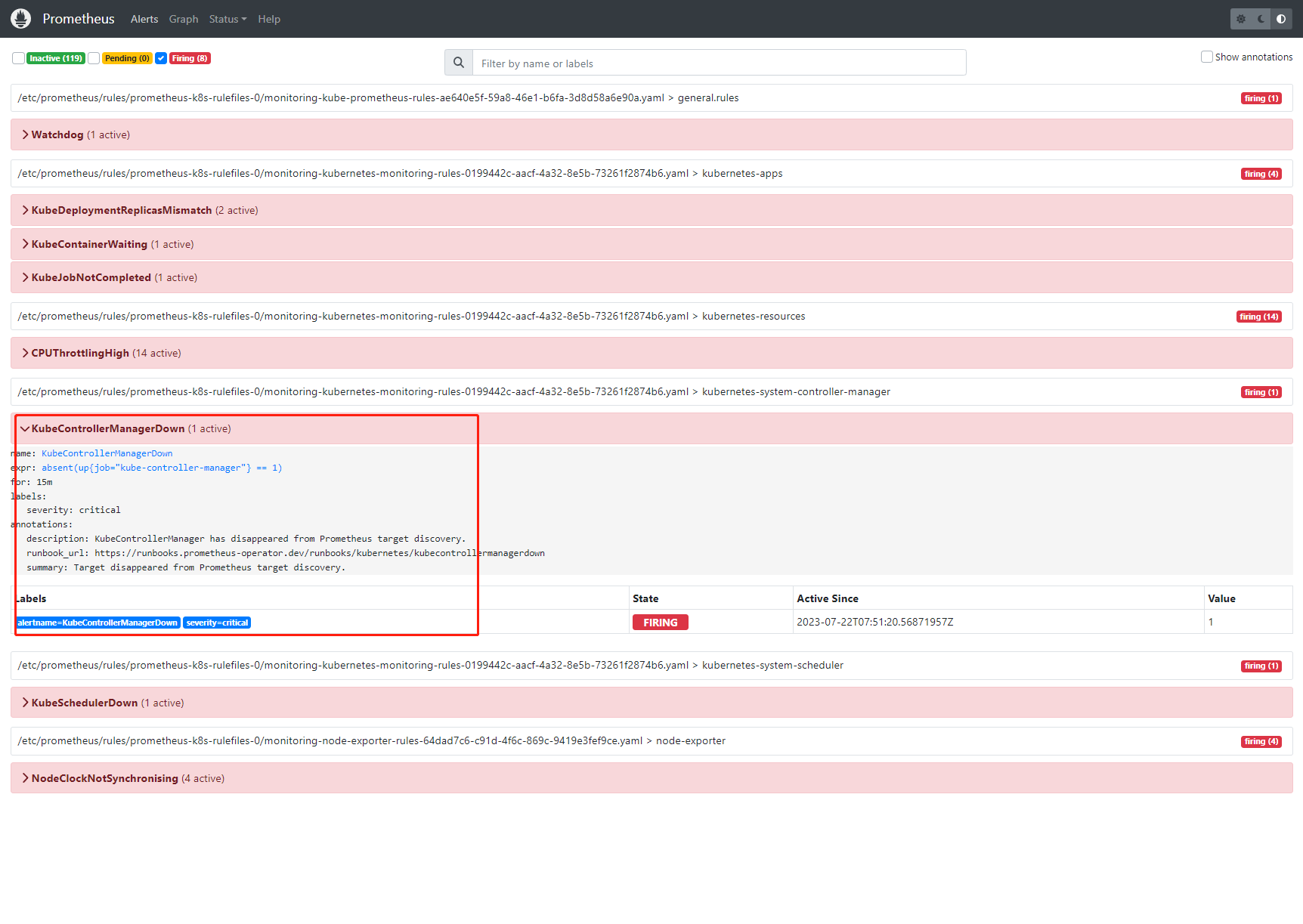
Task: Switch to light theme sun icon
Action: coord(1241,19)
